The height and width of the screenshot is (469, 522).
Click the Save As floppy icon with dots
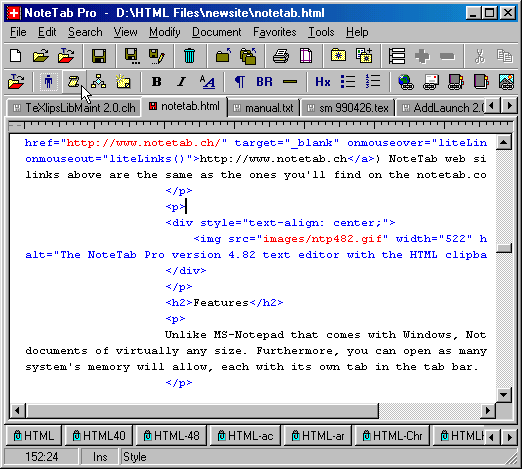131,56
